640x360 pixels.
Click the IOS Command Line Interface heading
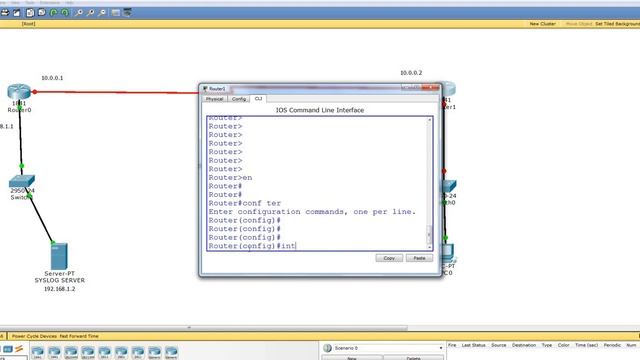320,110
